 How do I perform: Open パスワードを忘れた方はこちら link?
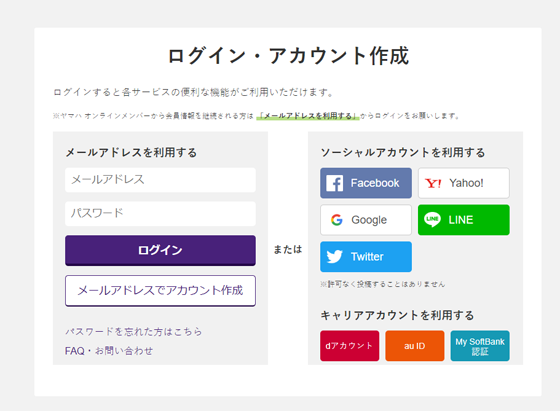coord(134,332)
